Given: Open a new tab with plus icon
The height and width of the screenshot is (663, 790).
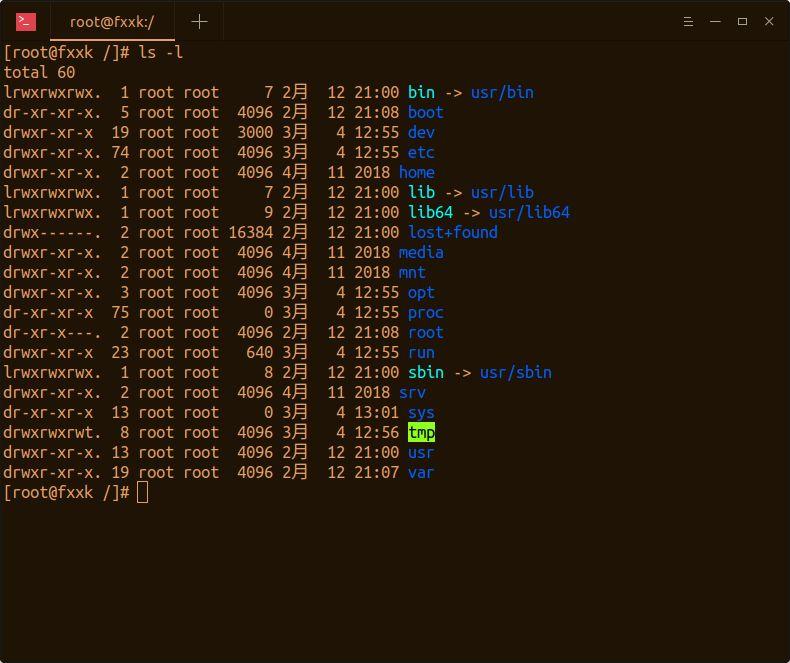Looking at the screenshot, I should (x=200, y=21).
